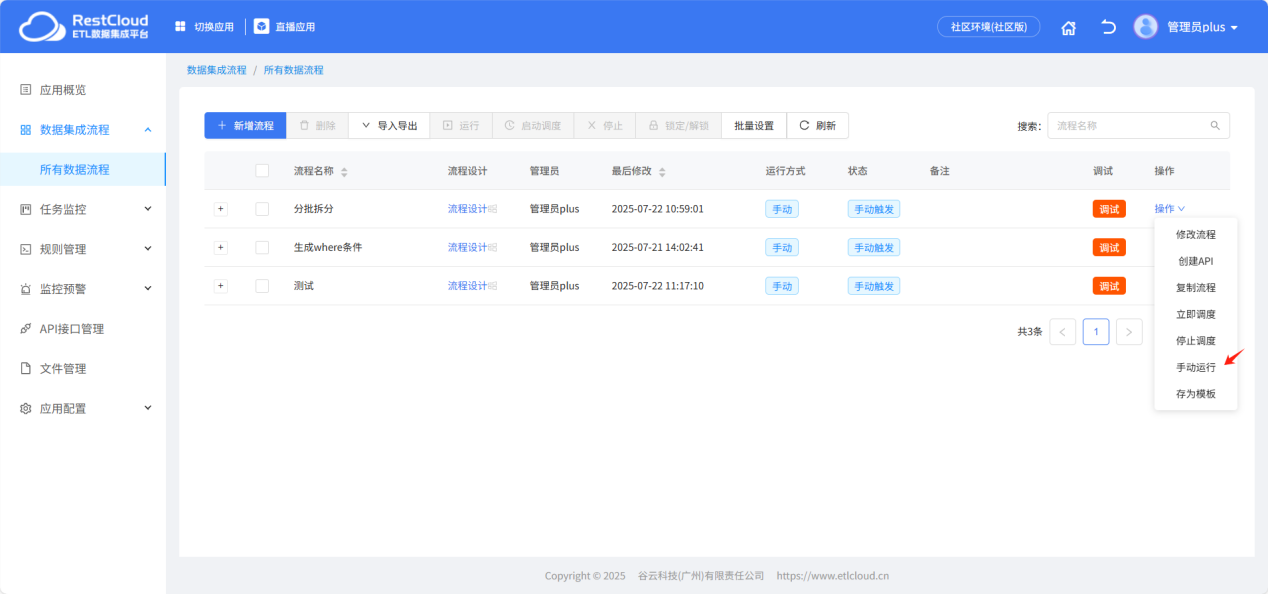Select 手动运行 from the operations menu

click(1196, 366)
